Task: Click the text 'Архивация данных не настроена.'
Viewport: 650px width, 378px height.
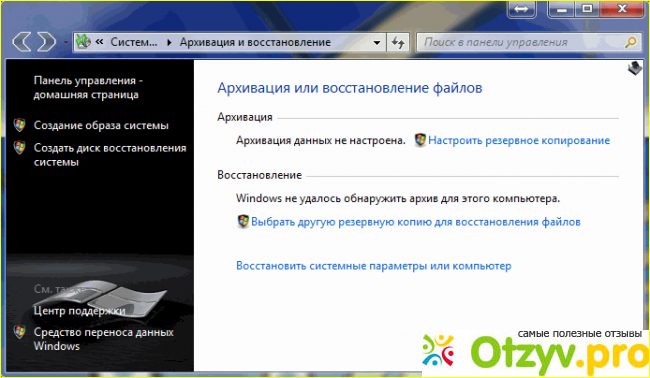Action: (x=321, y=140)
